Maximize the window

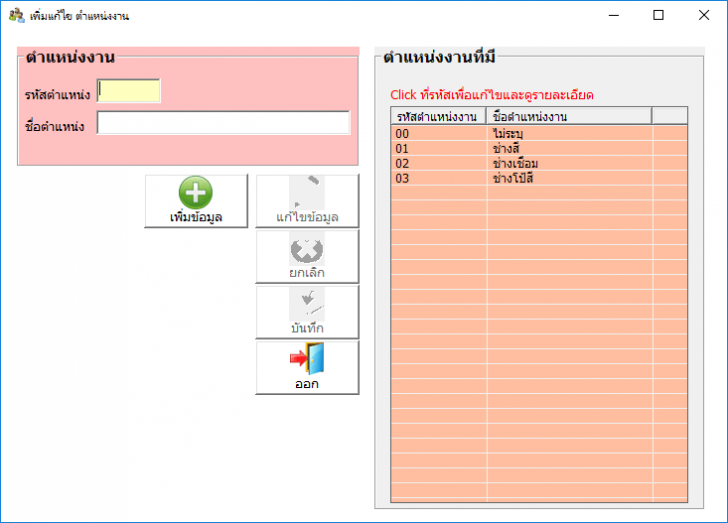click(x=658, y=15)
